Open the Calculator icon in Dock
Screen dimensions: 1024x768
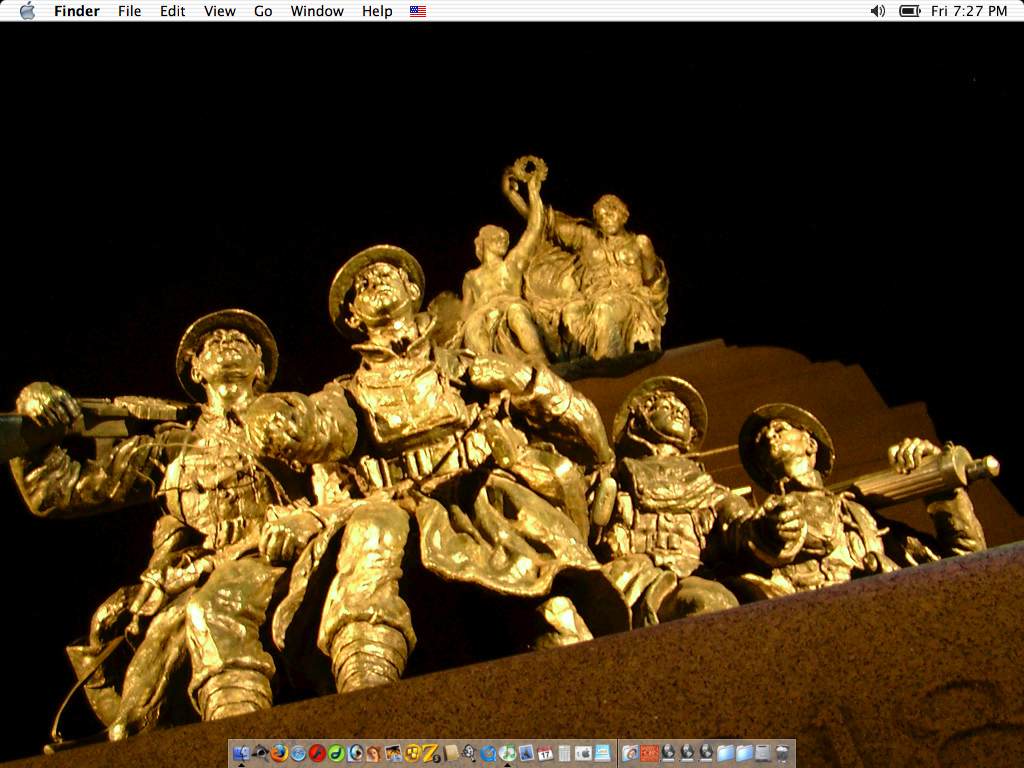(564, 753)
